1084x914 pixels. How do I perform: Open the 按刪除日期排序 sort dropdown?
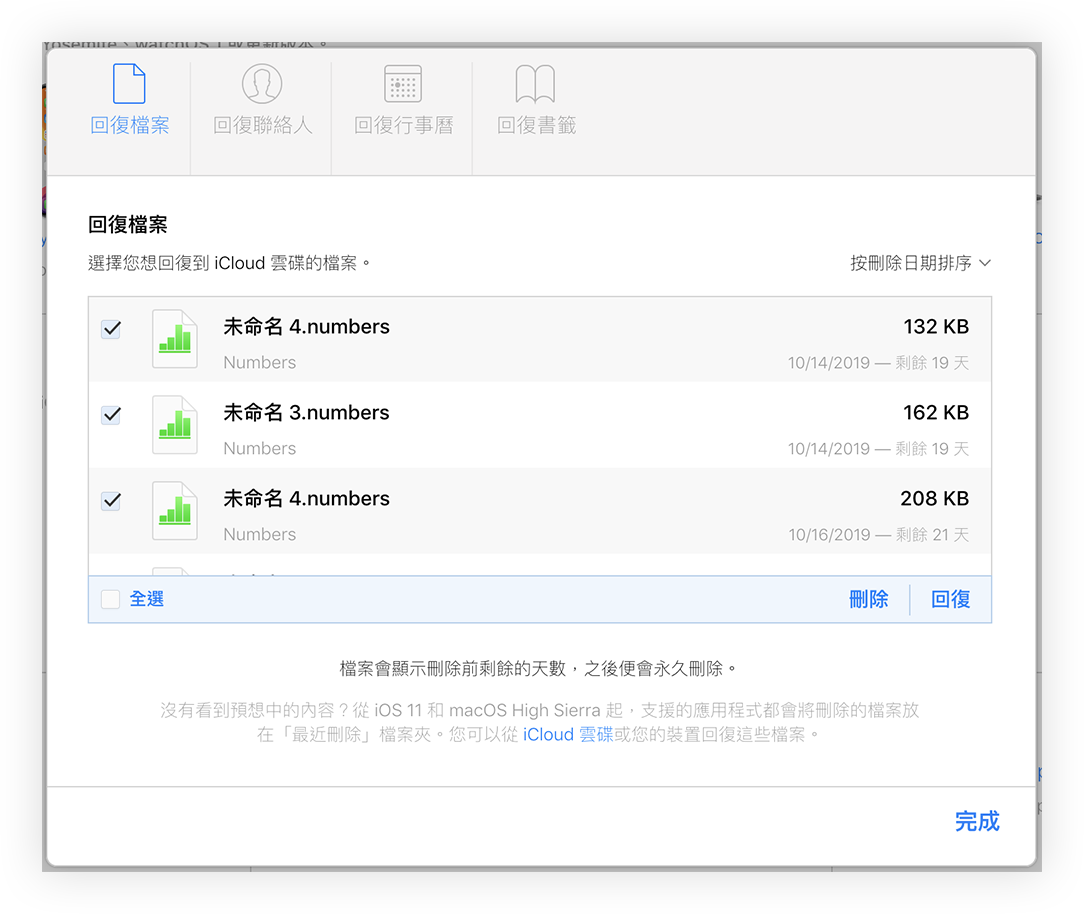(x=920, y=263)
